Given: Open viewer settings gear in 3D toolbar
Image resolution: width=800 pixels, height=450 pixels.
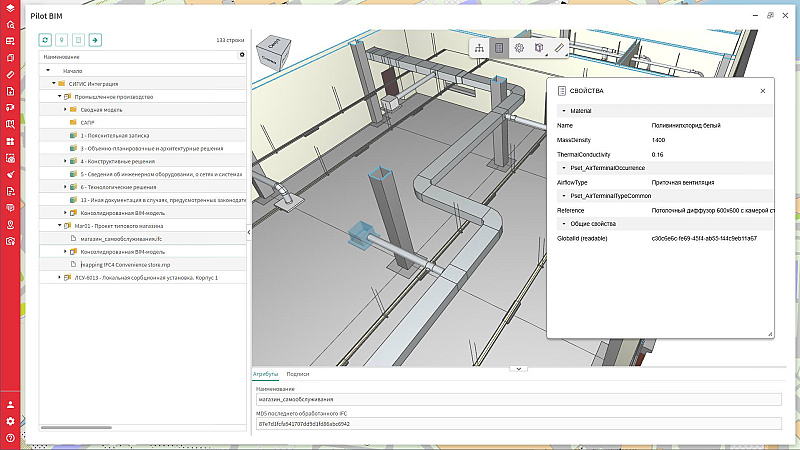Looking at the screenshot, I should (519, 47).
